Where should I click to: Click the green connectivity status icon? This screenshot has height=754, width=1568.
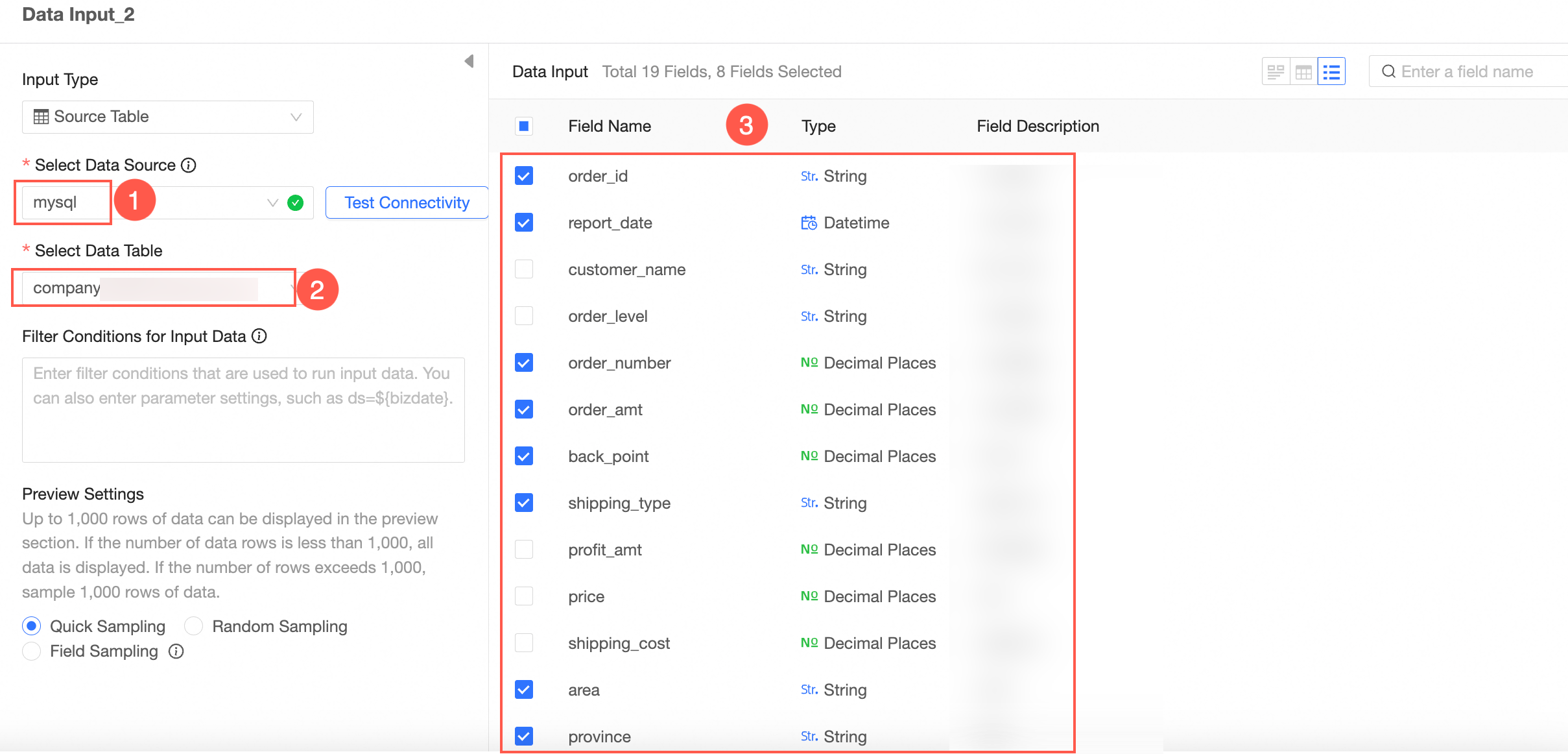pyautogui.click(x=295, y=202)
